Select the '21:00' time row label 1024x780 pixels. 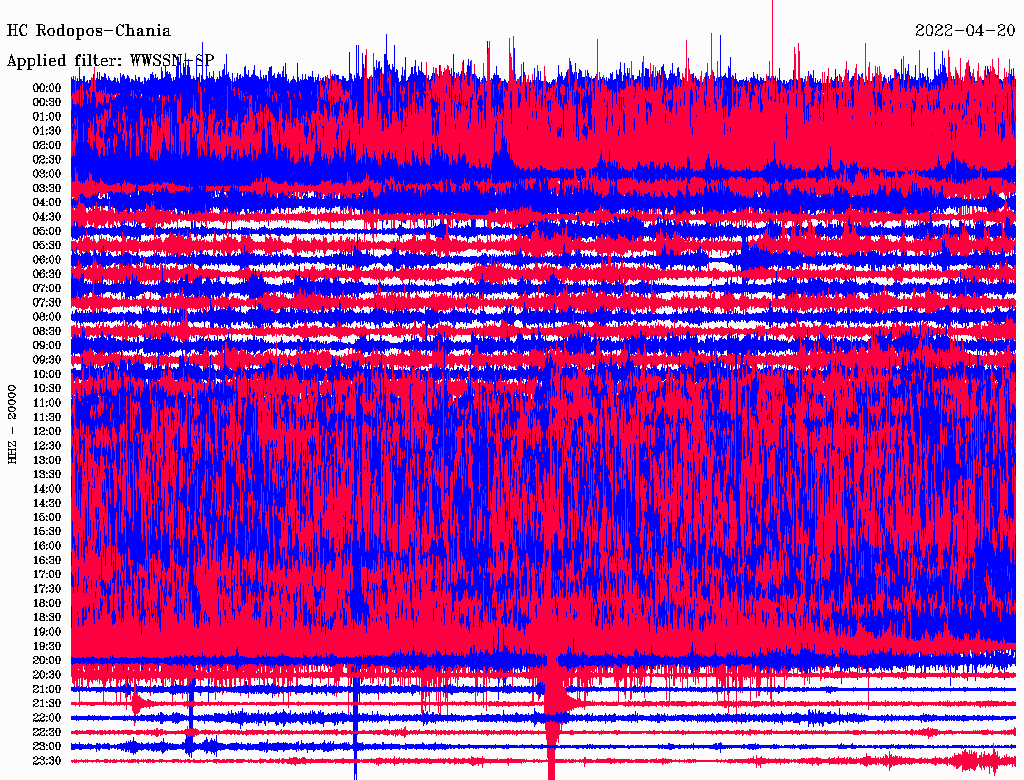(x=47, y=689)
